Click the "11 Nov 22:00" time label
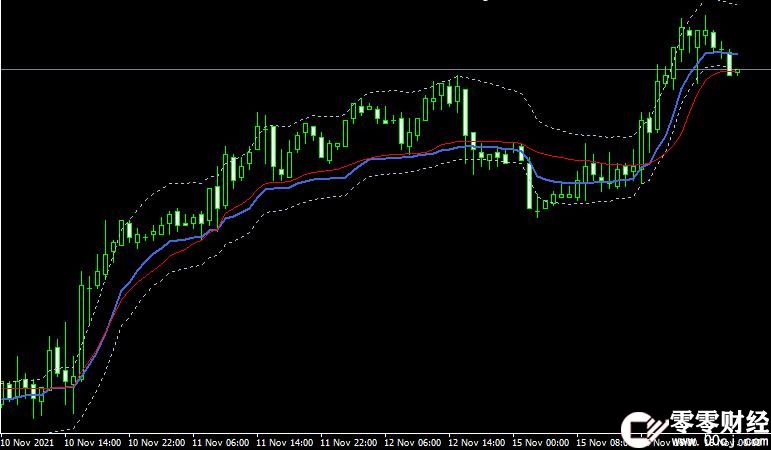The height and width of the screenshot is (450, 771). (x=349, y=443)
